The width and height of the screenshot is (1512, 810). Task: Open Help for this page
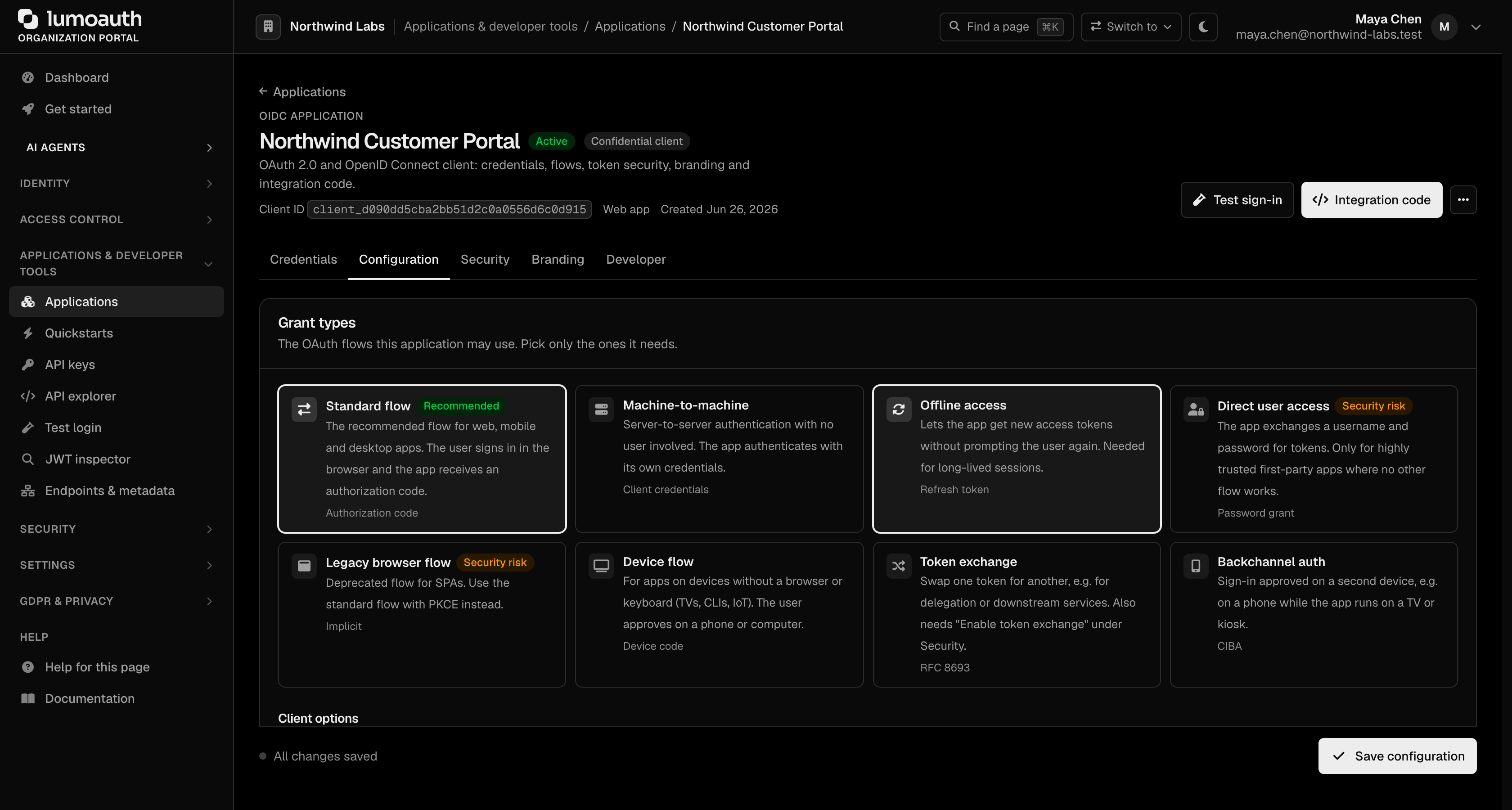(116, 667)
